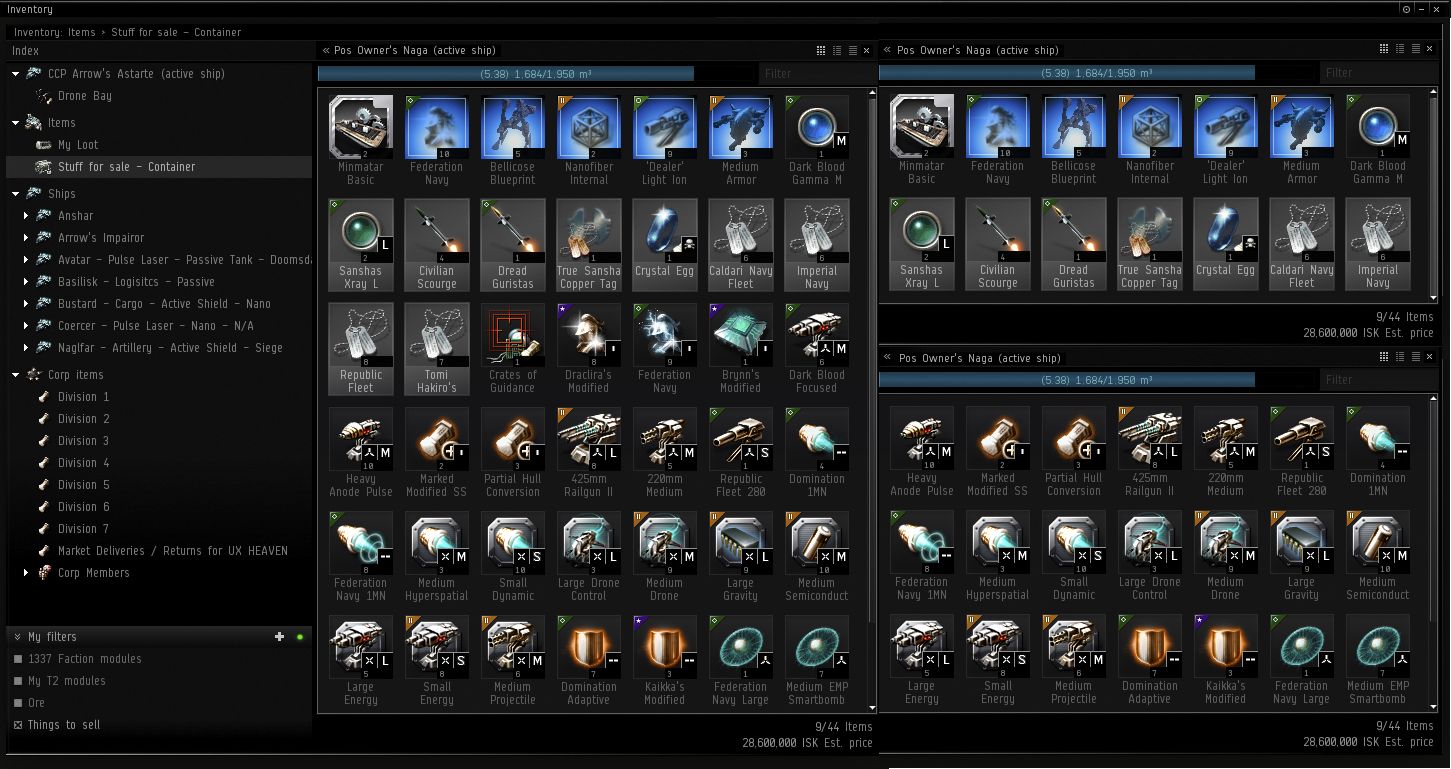Viewport: 1451px width, 769px height.
Task: Open the Drone Bay entry
Action: pyautogui.click(x=84, y=96)
